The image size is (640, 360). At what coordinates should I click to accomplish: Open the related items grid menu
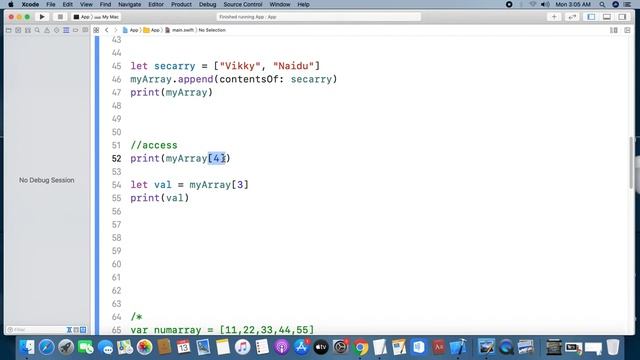click(x=96, y=30)
